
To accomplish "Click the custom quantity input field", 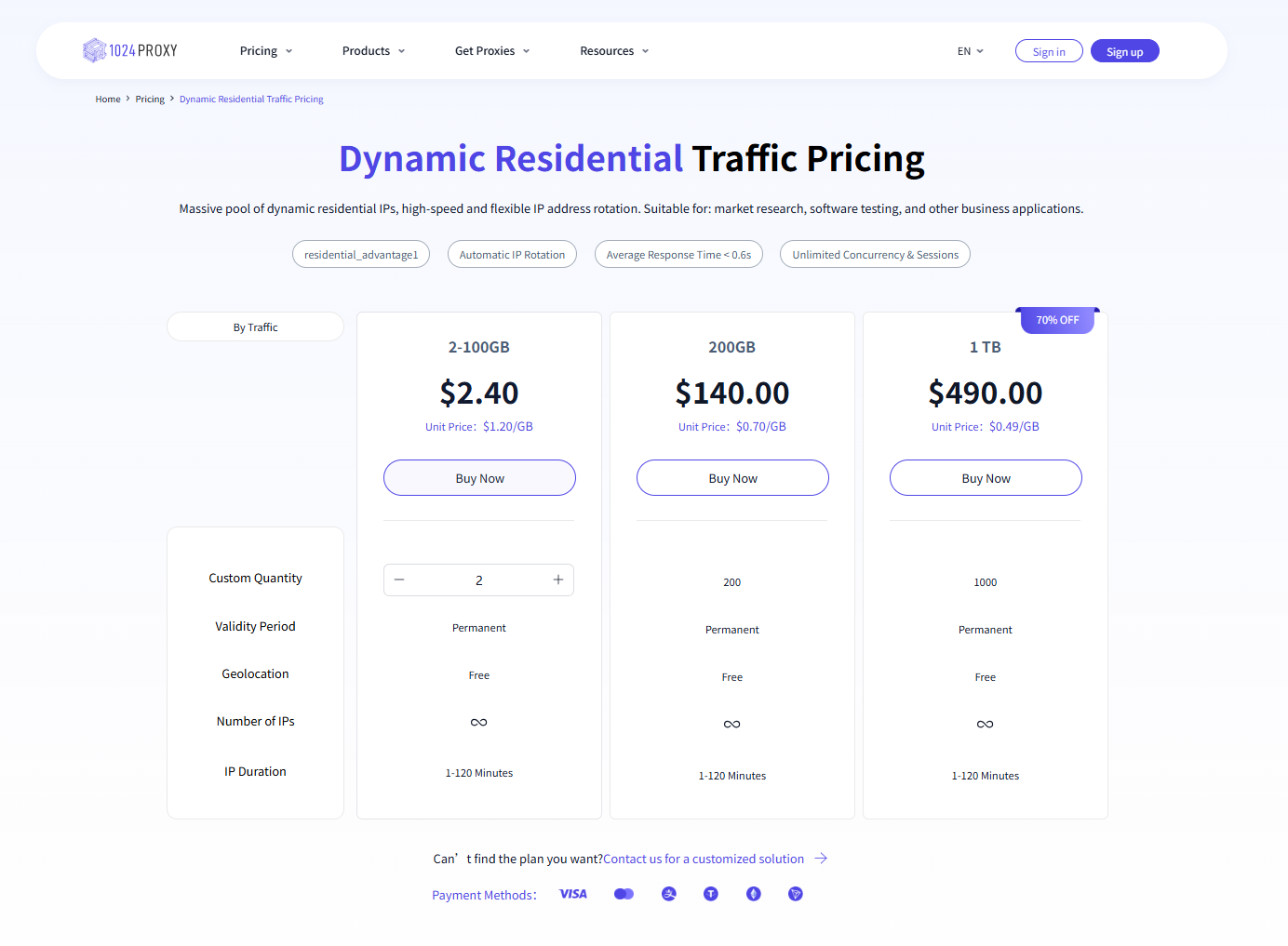I will (x=478, y=580).
